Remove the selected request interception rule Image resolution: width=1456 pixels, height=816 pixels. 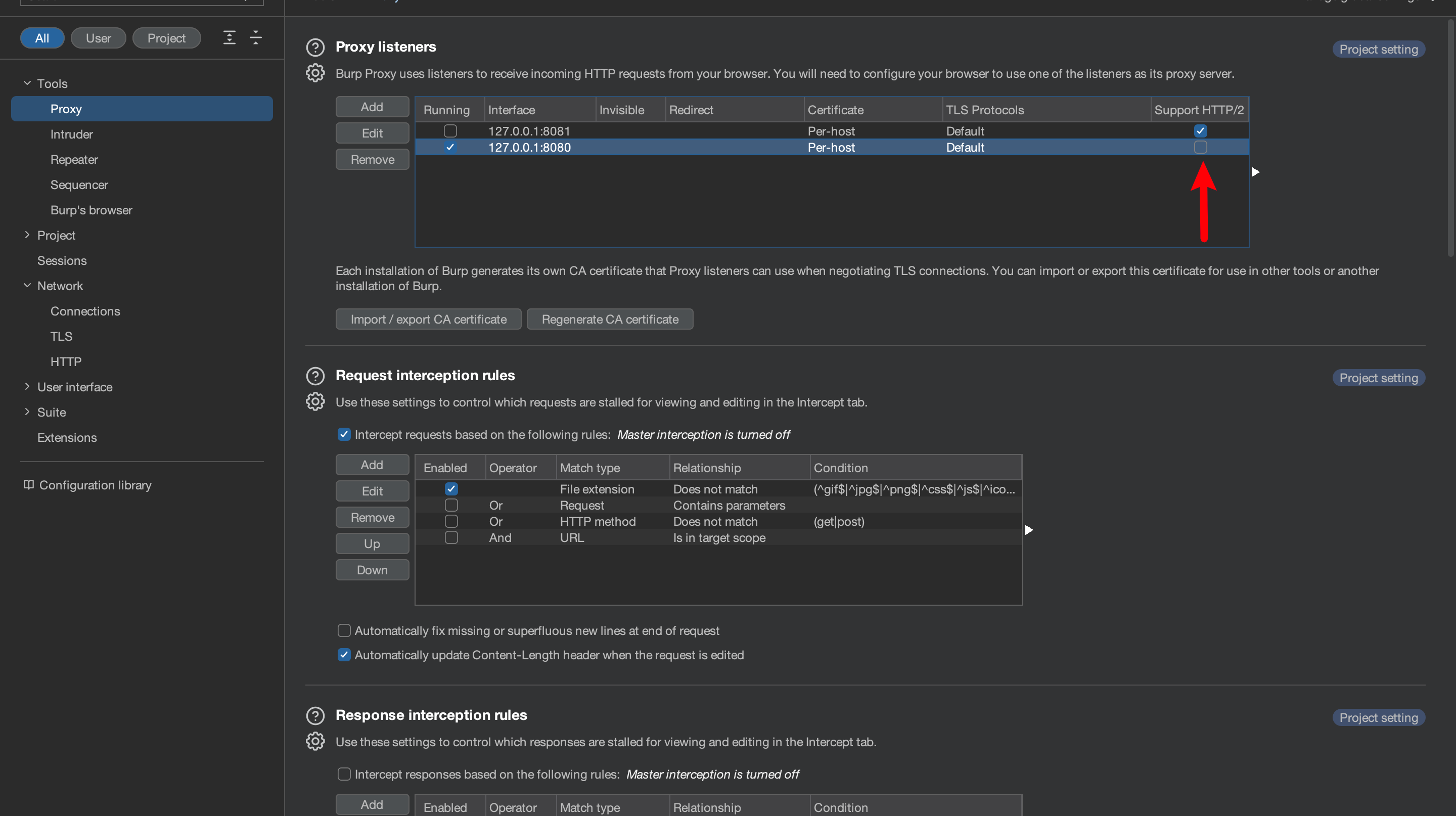[x=372, y=518]
